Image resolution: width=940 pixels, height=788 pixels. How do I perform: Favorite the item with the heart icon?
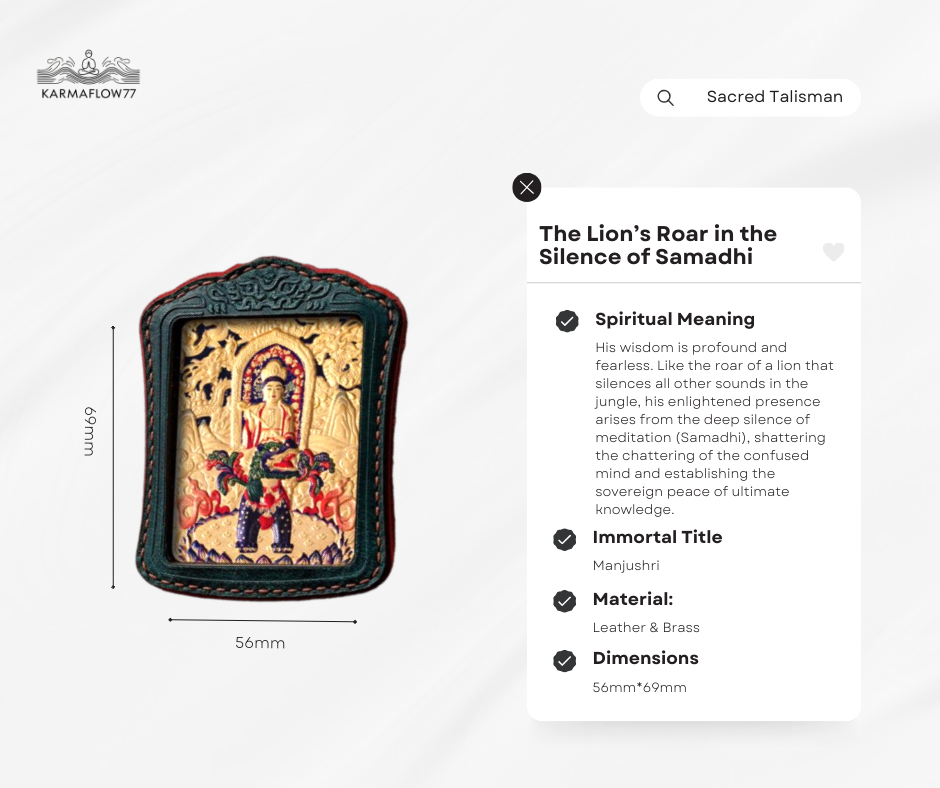point(833,252)
